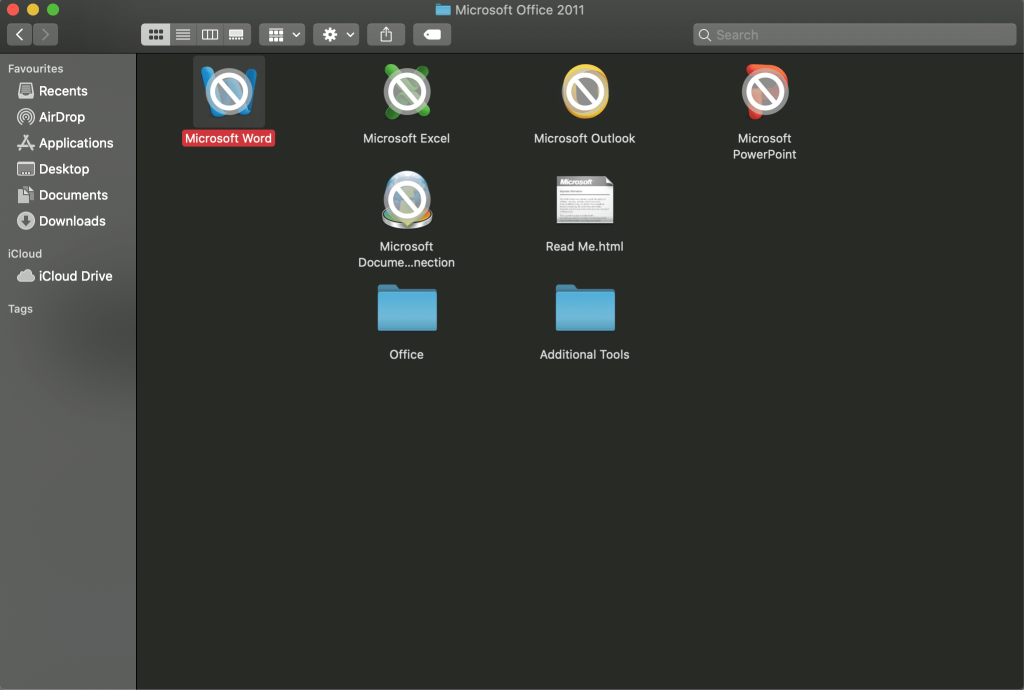
Task: Open the group-by arrangement dropdown
Action: (x=282, y=35)
